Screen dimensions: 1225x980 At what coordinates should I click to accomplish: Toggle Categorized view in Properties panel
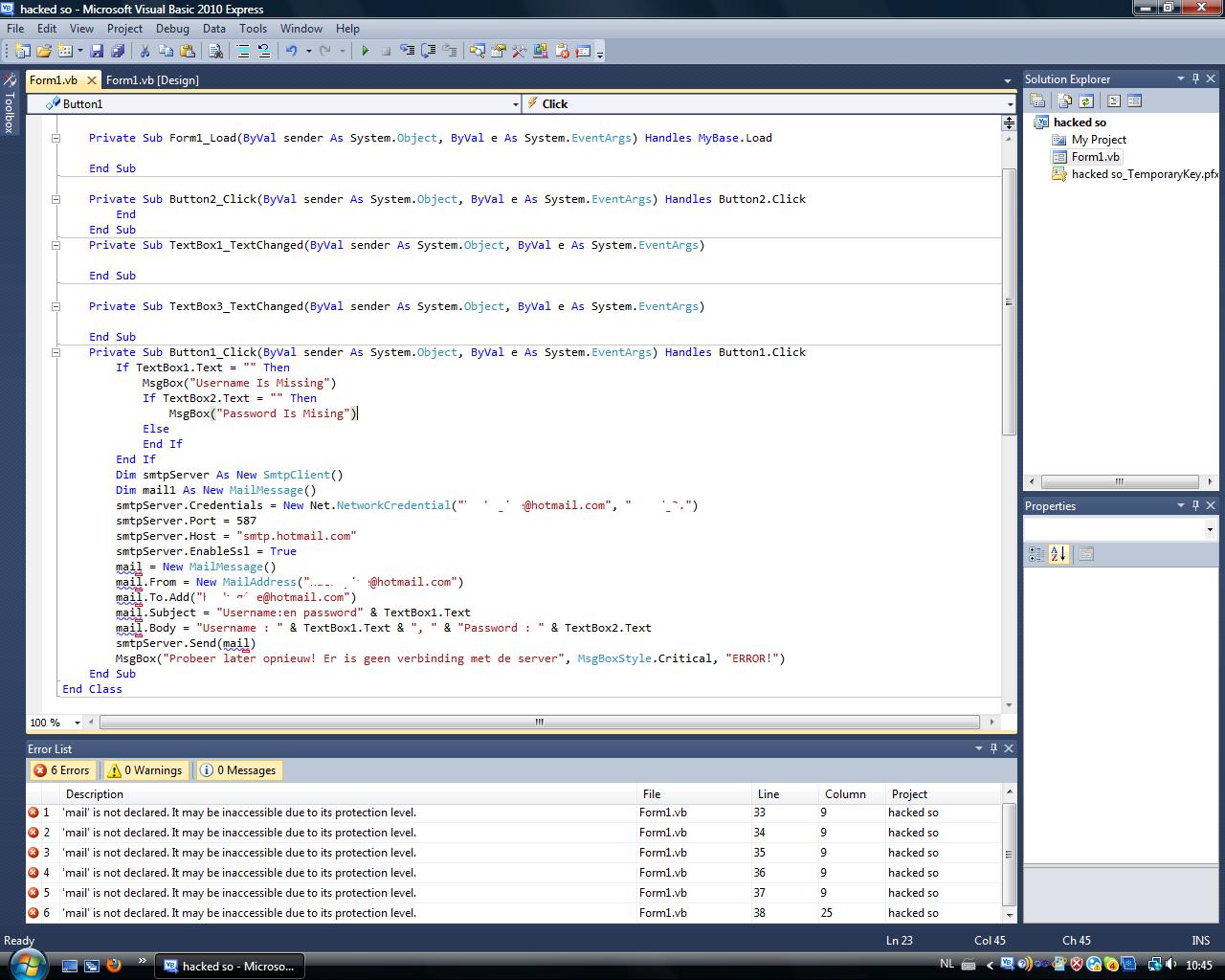click(x=1036, y=553)
